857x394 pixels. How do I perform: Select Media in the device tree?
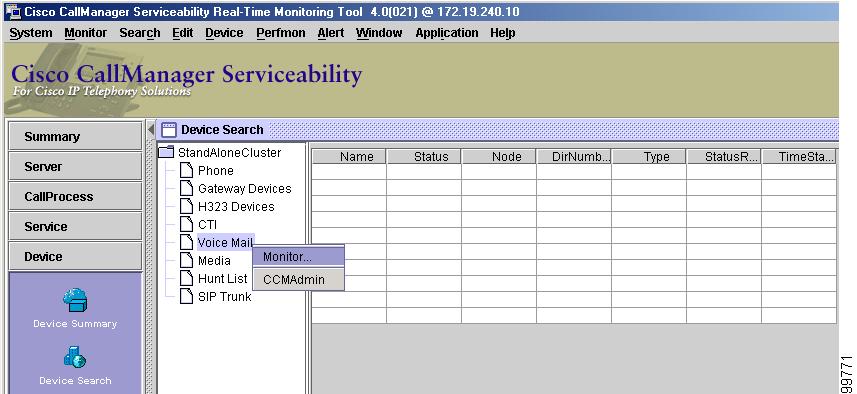(214, 260)
